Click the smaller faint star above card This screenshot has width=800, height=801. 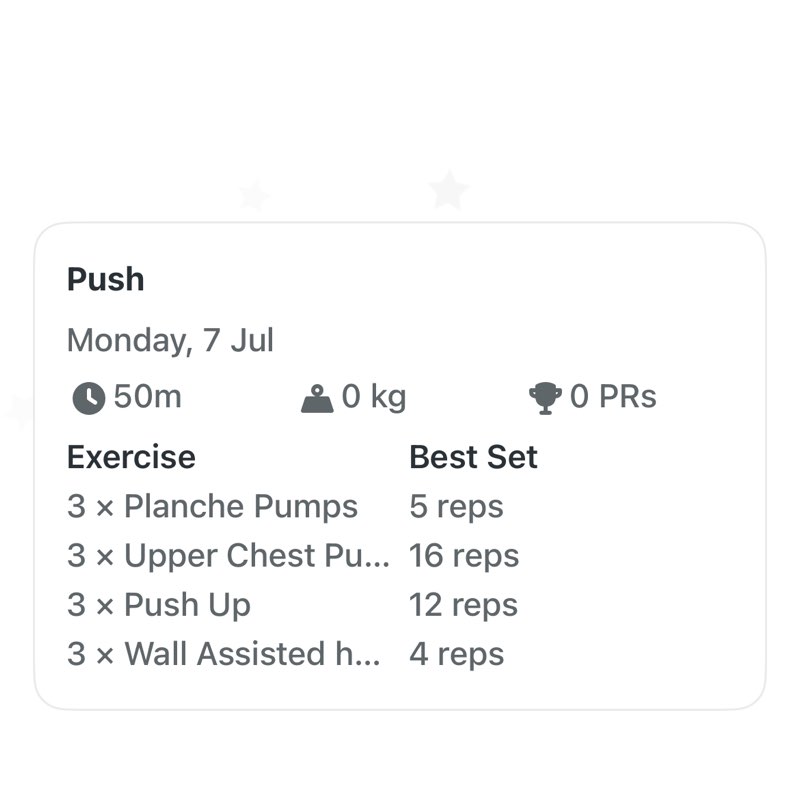pos(254,195)
